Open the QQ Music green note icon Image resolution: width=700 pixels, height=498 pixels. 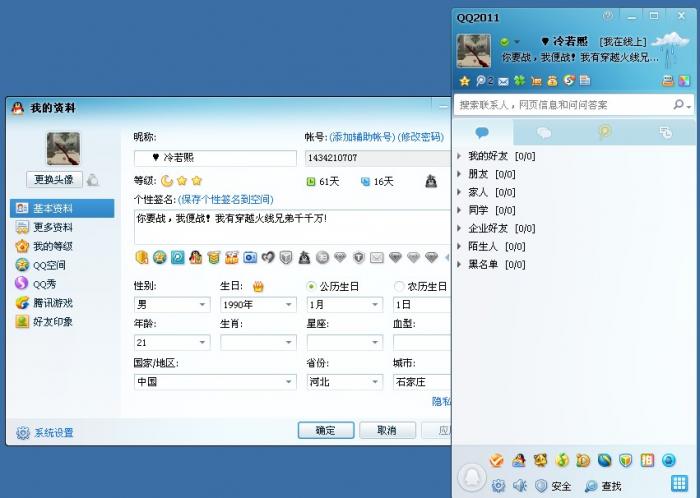[x=562, y=460]
